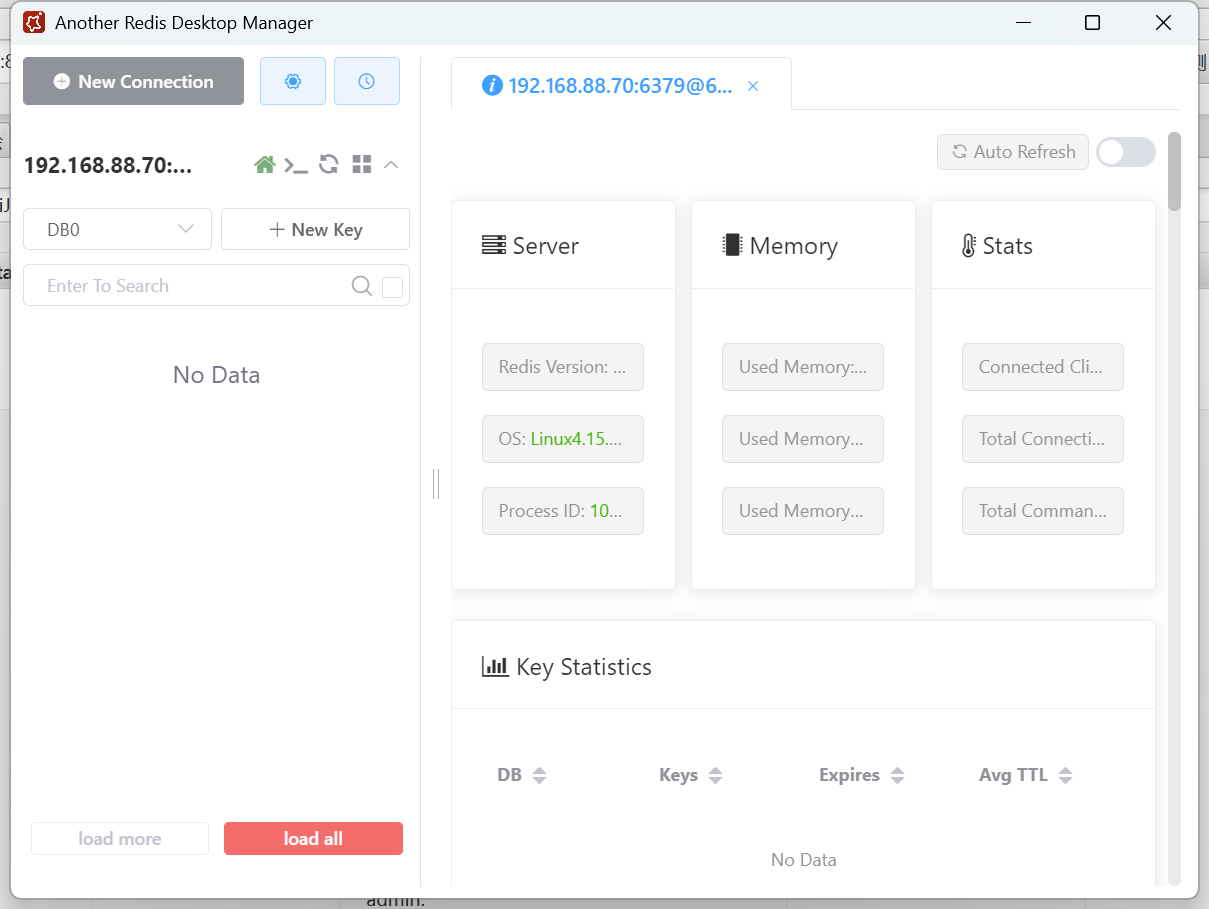Click the 192.168.88.70 connection name
The width and height of the screenshot is (1209, 909).
[108, 165]
